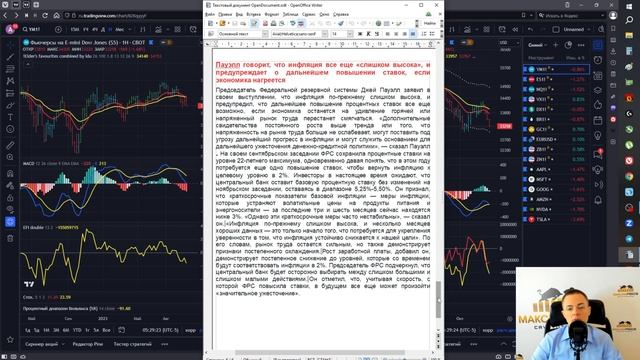Click the alert clock icon in TradingView toolbar
This screenshot has height=360, width=640.
click(193, 29)
